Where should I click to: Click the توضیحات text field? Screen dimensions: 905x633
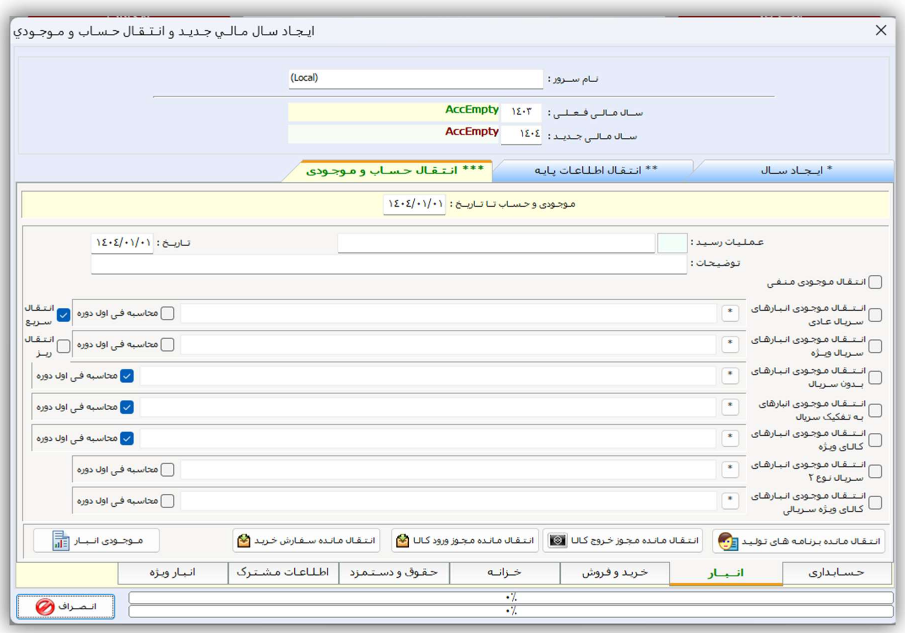(389, 264)
